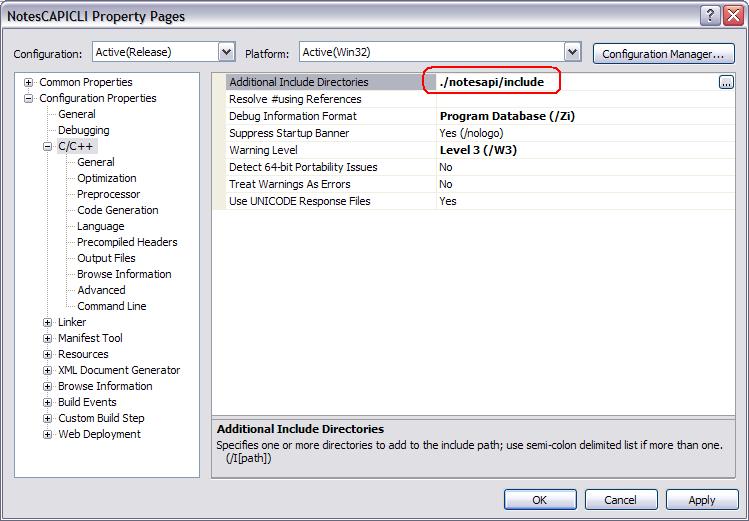Image resolution: width=749 pixels, height=521 pixels.
Task: Collapse Configuration Properties node
Action: click(29, 98)
